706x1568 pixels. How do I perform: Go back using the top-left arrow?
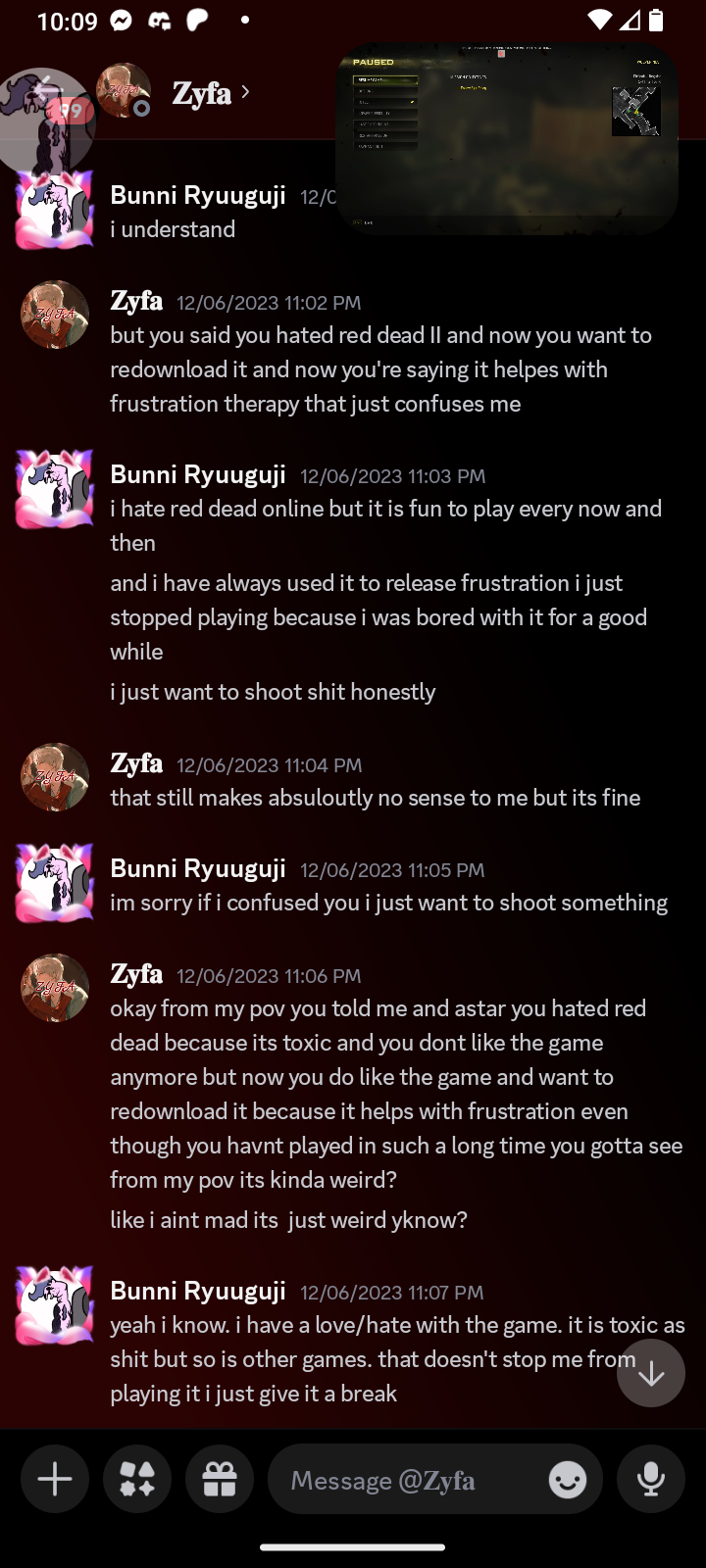coord(45,92)
